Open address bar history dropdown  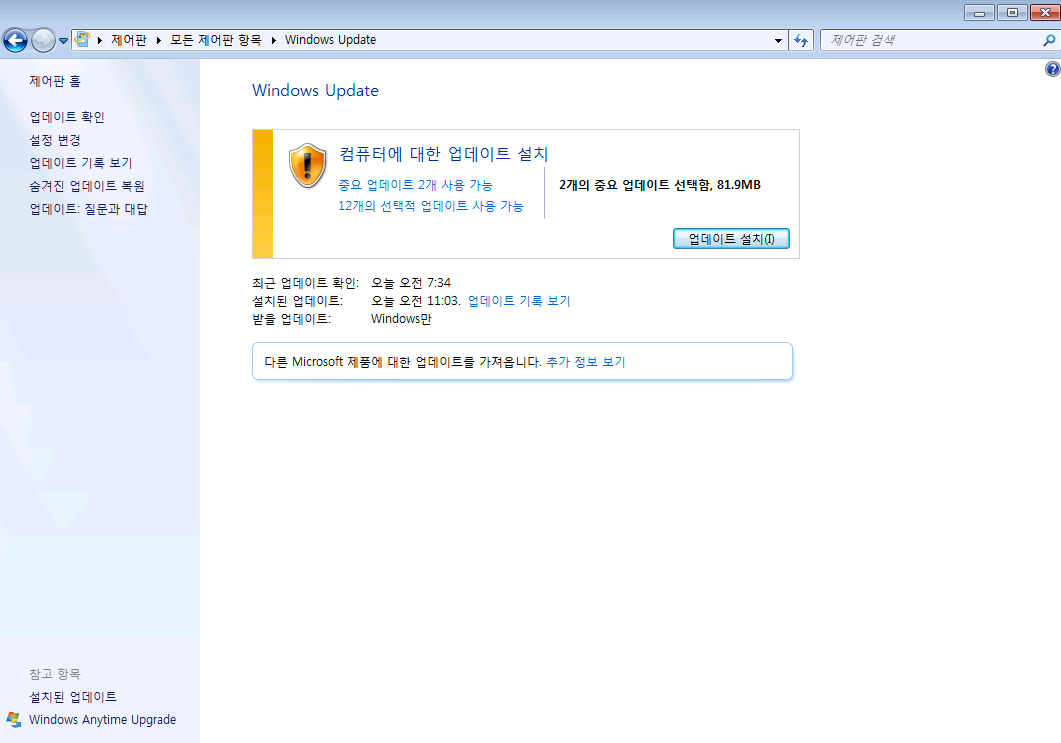coord(778,41)
